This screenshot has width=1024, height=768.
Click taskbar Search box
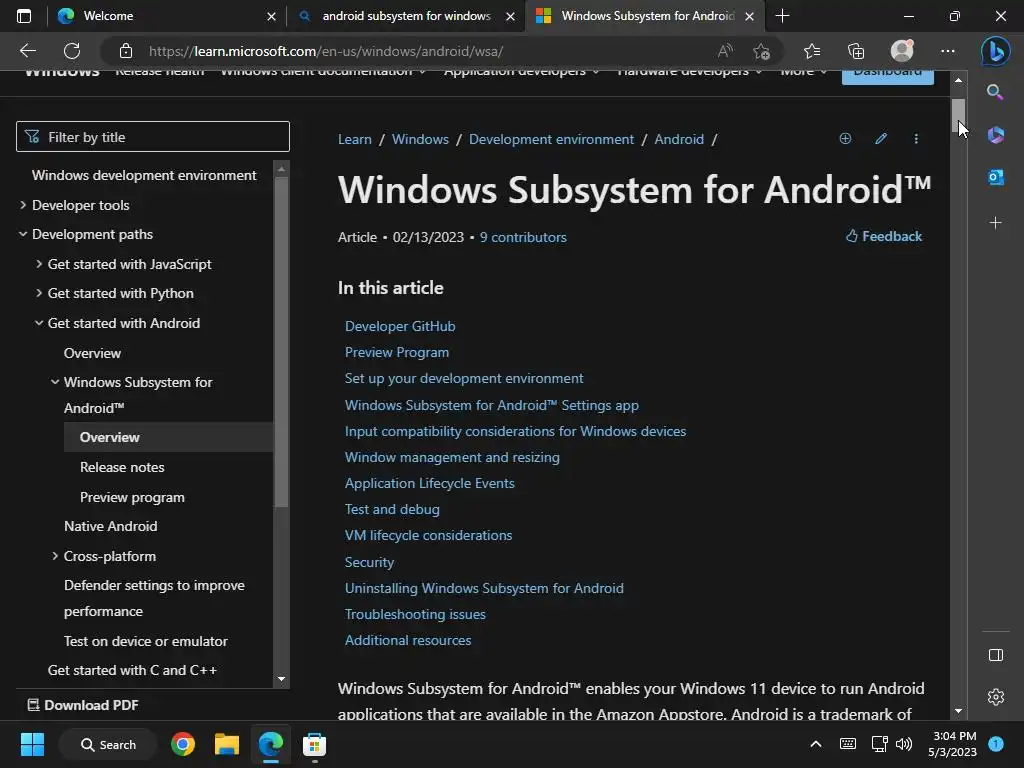pos(108,744)
